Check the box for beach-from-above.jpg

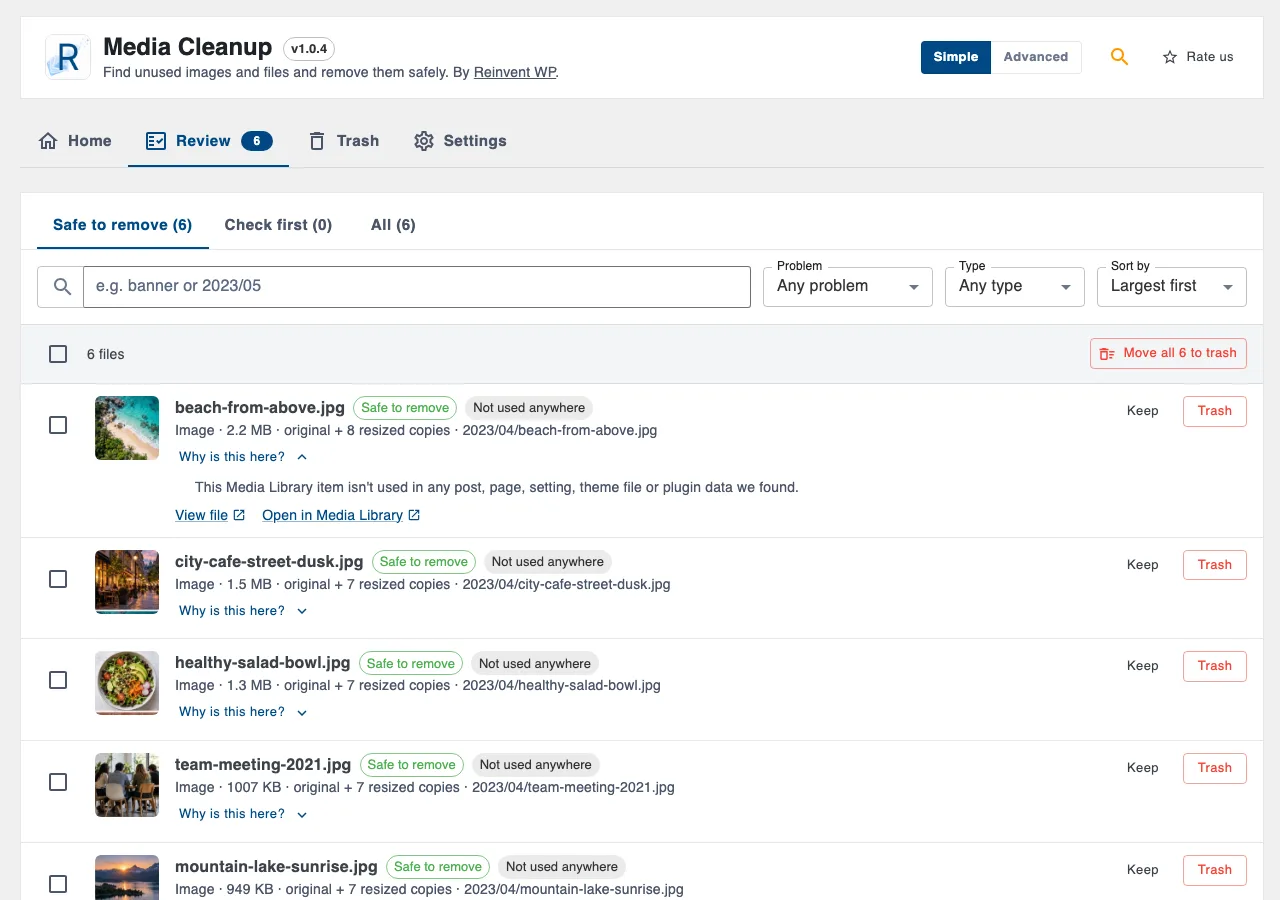pyautogui.click(x=58, y=425)
